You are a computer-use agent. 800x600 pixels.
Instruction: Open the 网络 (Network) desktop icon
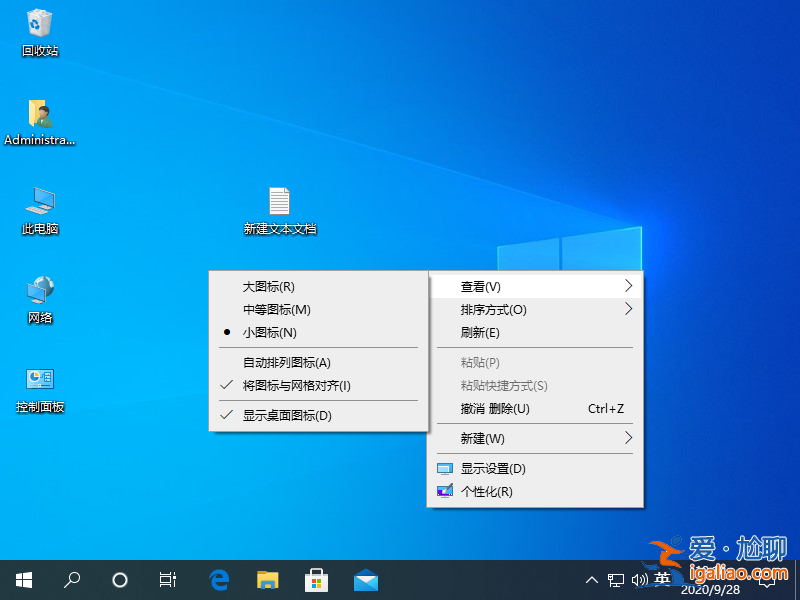click(x=40, y=297)
